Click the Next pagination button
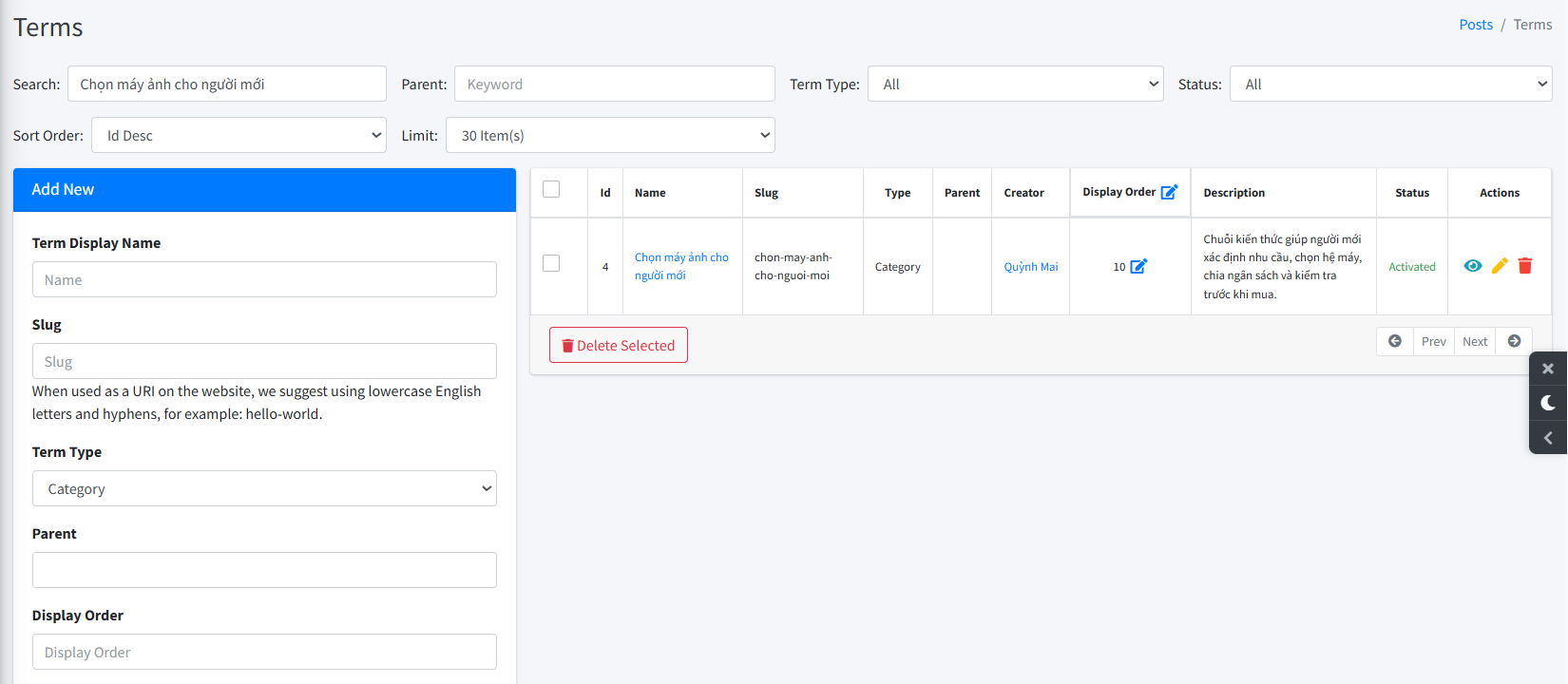1568x684 pixels. [x=1475, y=341]
